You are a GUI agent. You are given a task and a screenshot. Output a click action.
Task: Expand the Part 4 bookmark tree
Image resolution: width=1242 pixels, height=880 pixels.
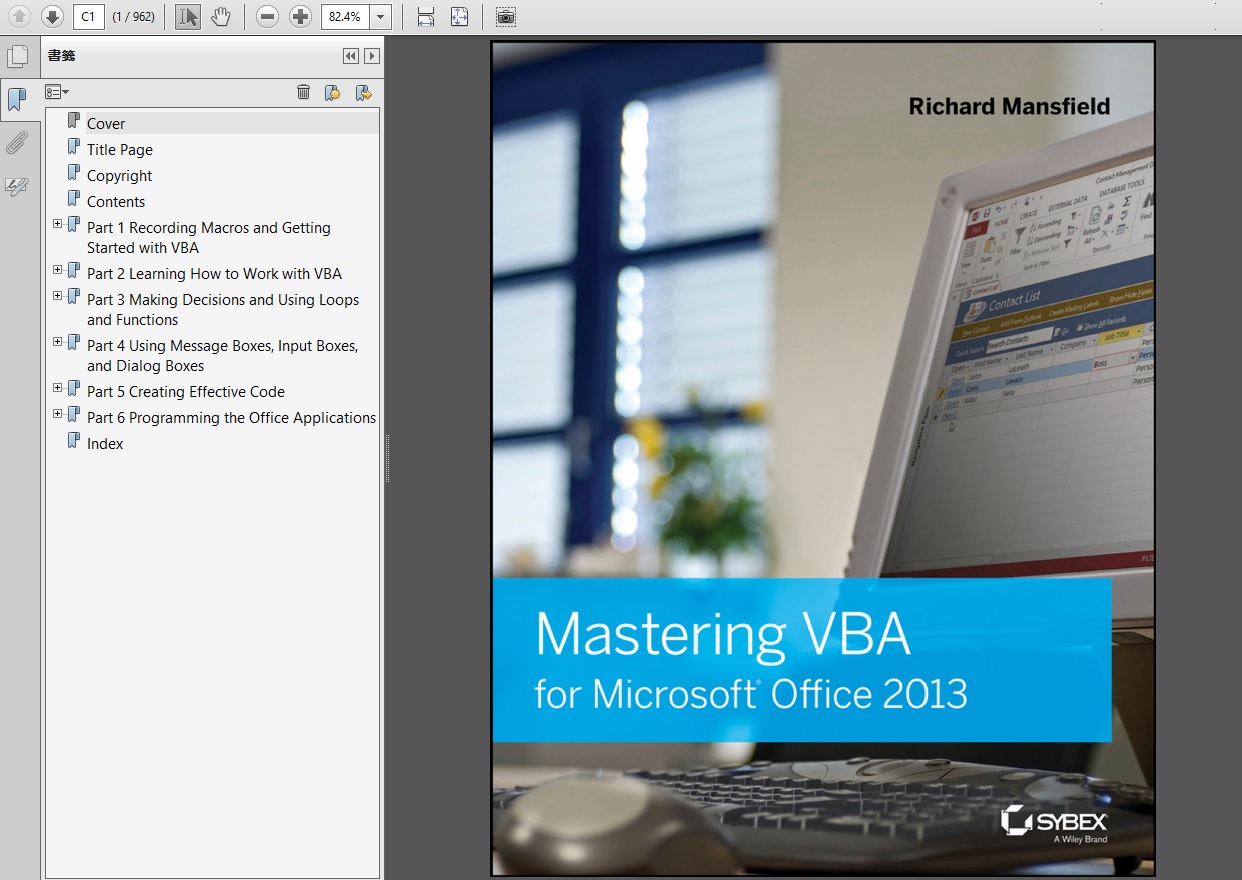[57, 342]
